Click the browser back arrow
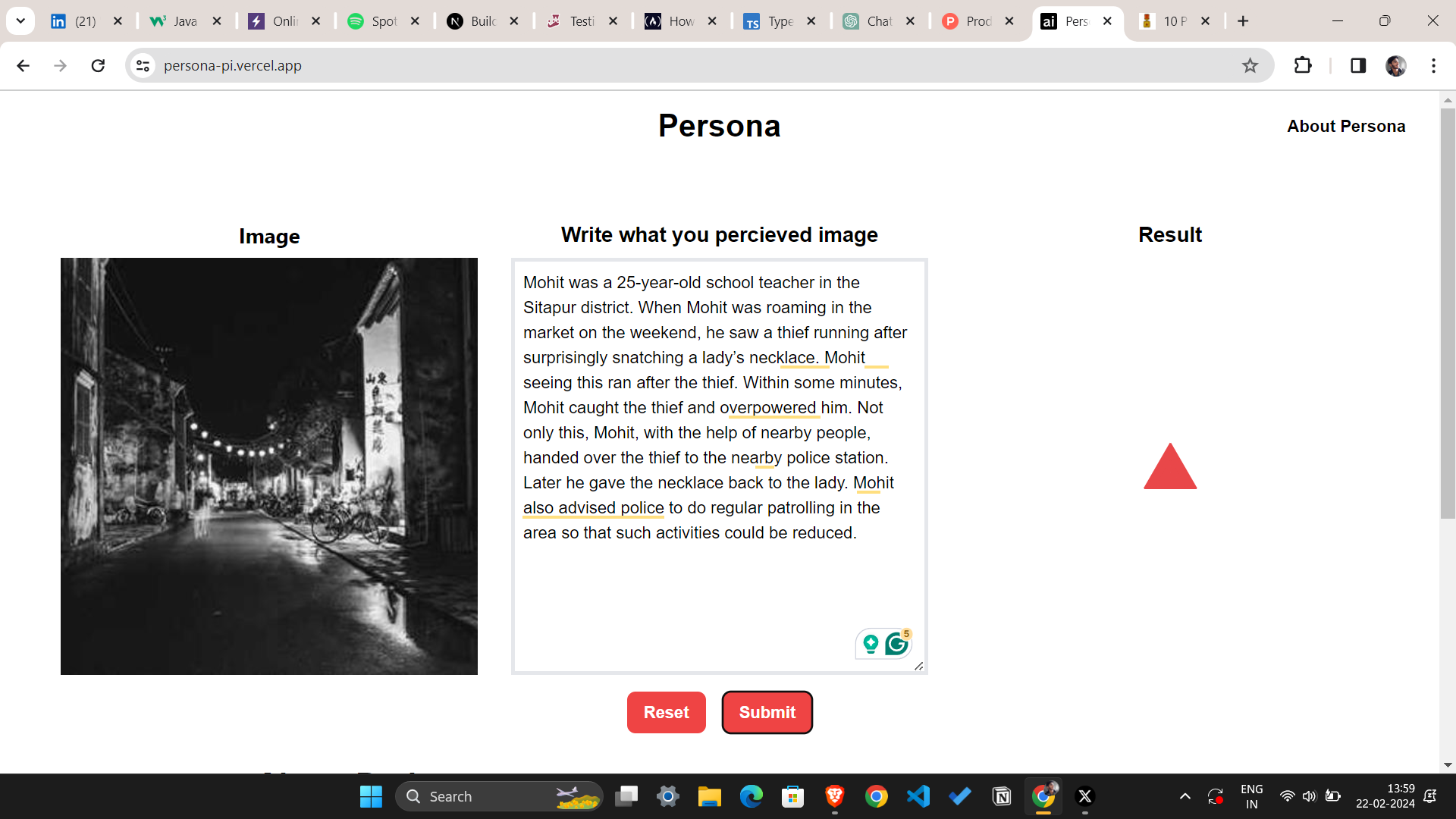This screenshot has width=1456, height=819. pyautogui.click(x=24, y=65)
